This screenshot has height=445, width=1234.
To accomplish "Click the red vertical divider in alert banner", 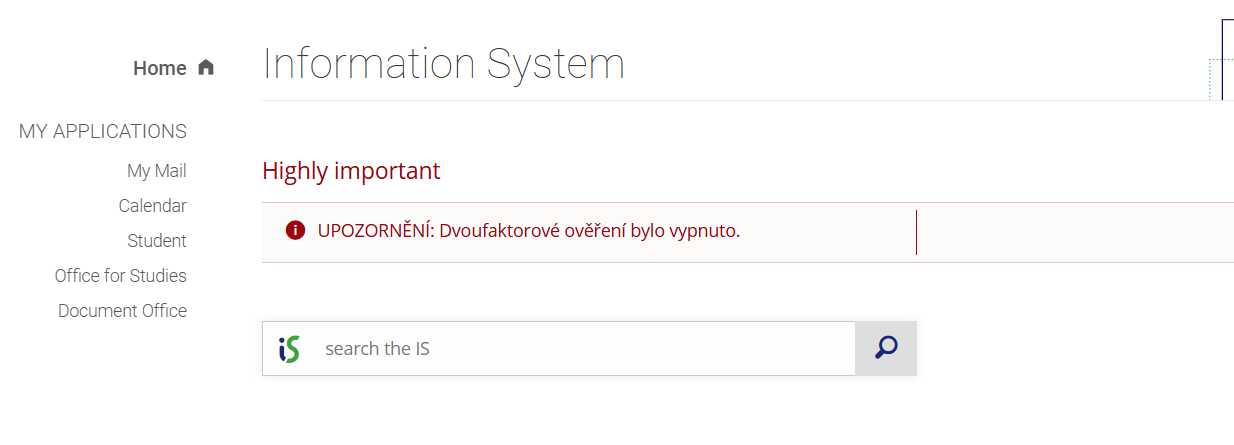I will pyautogui.click(x=916, y=232).
